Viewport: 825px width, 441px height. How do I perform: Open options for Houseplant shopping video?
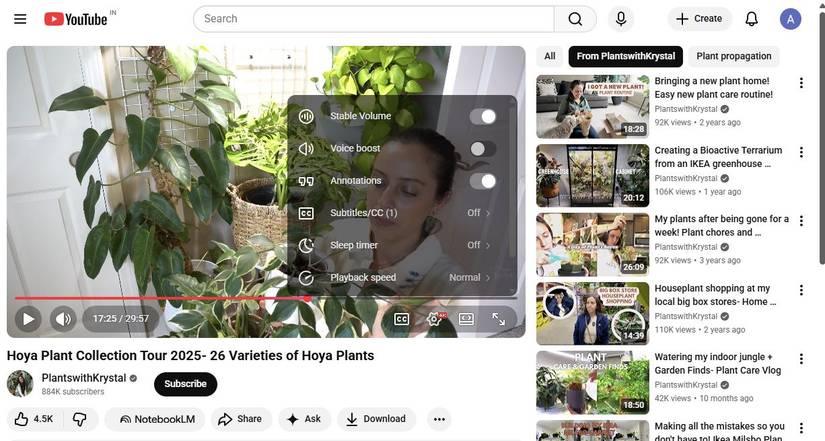coord(801,290)
